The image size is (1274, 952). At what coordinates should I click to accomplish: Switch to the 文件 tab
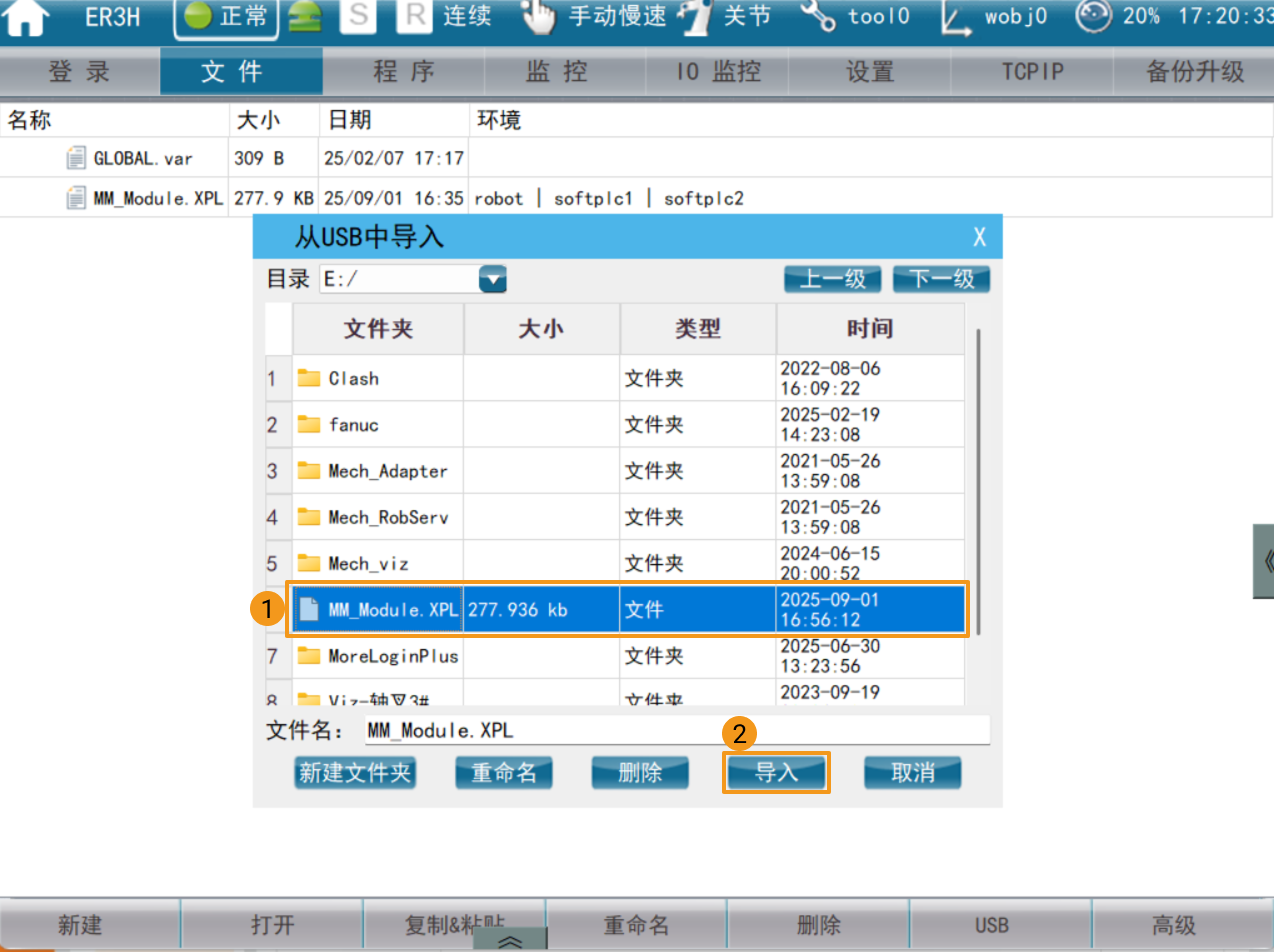[x=241, y=72]
